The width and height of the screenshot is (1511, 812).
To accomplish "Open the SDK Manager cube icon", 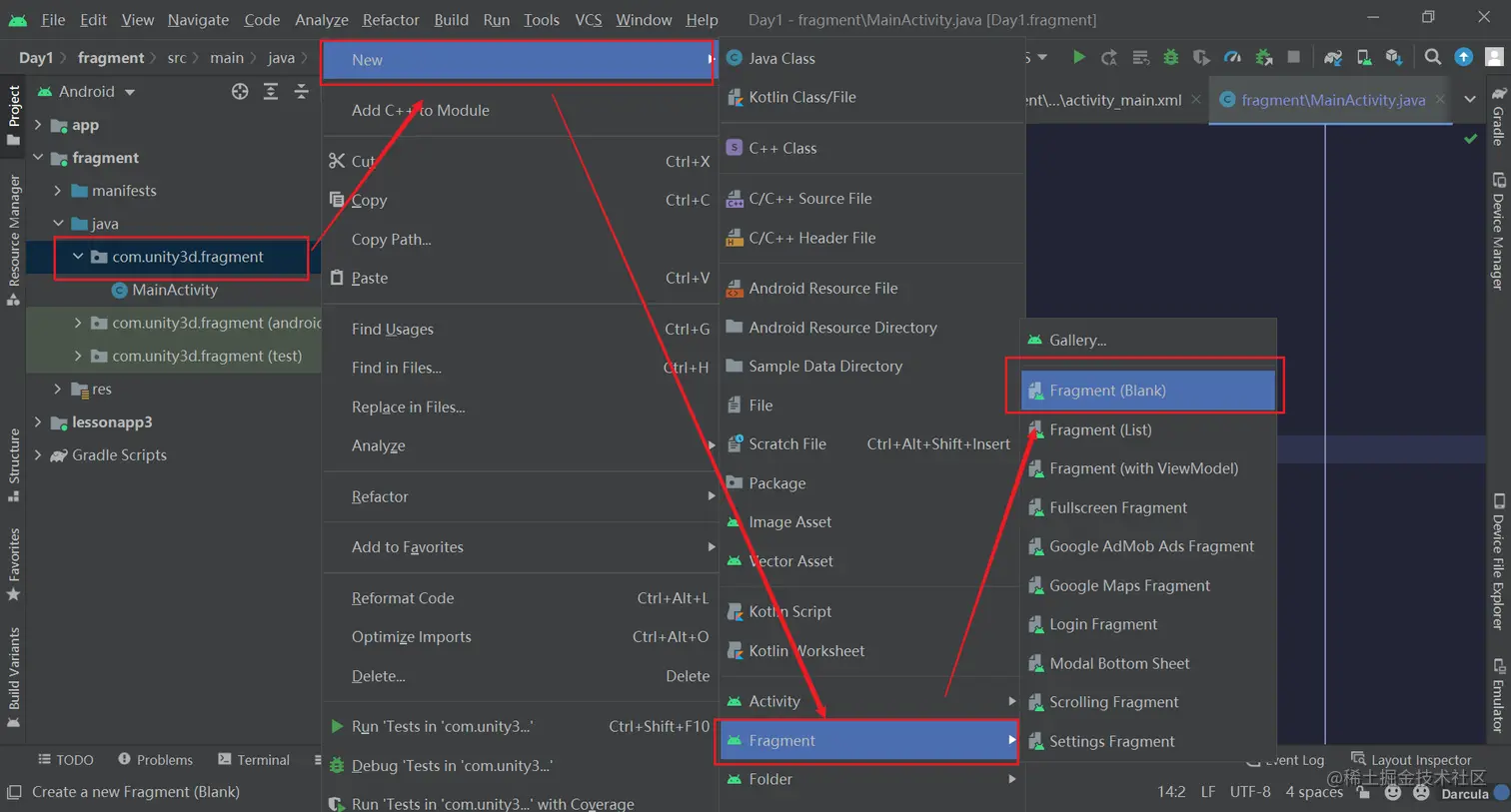I will [1394, 58].
